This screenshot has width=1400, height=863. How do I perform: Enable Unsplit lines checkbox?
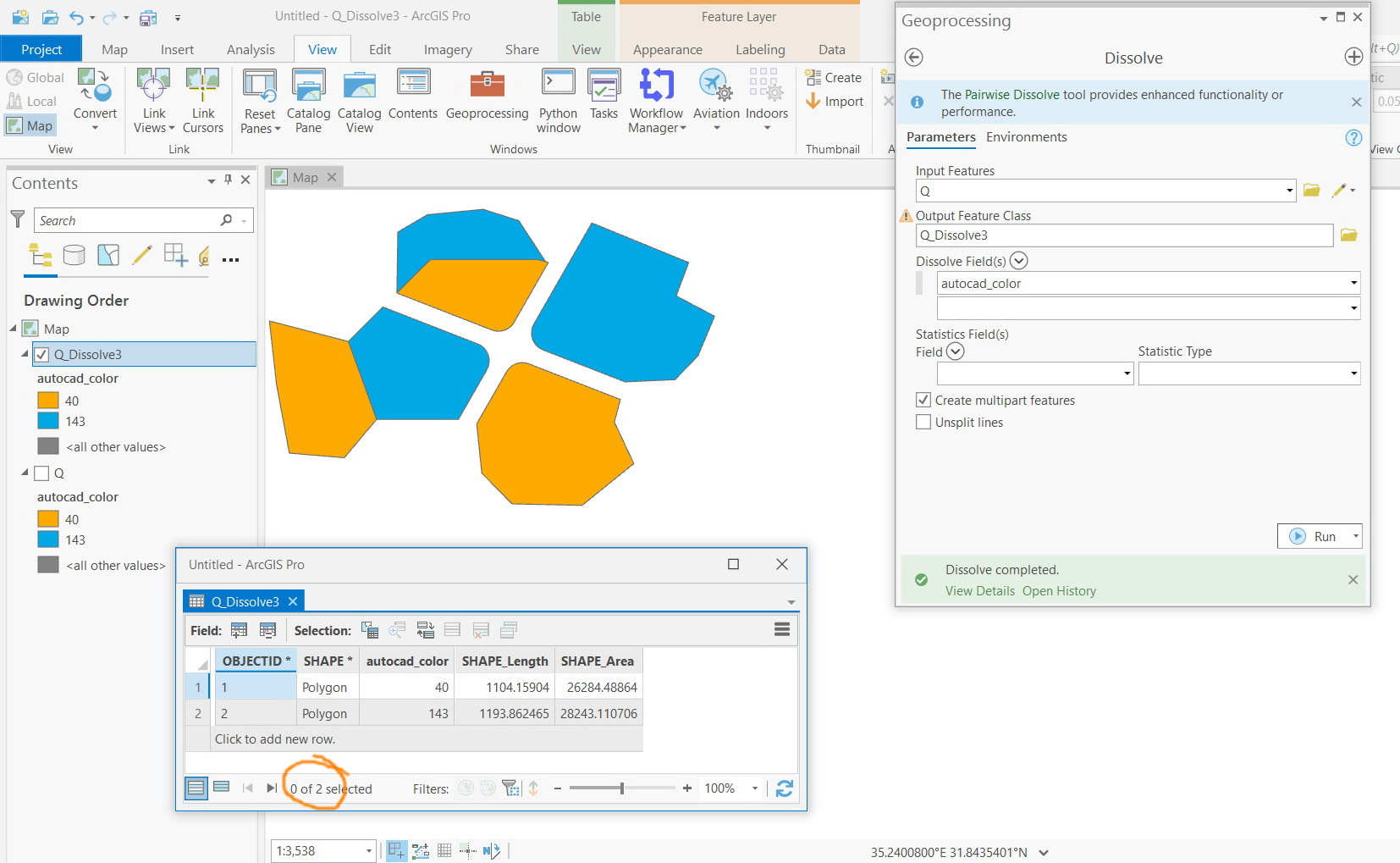(923, 422)
